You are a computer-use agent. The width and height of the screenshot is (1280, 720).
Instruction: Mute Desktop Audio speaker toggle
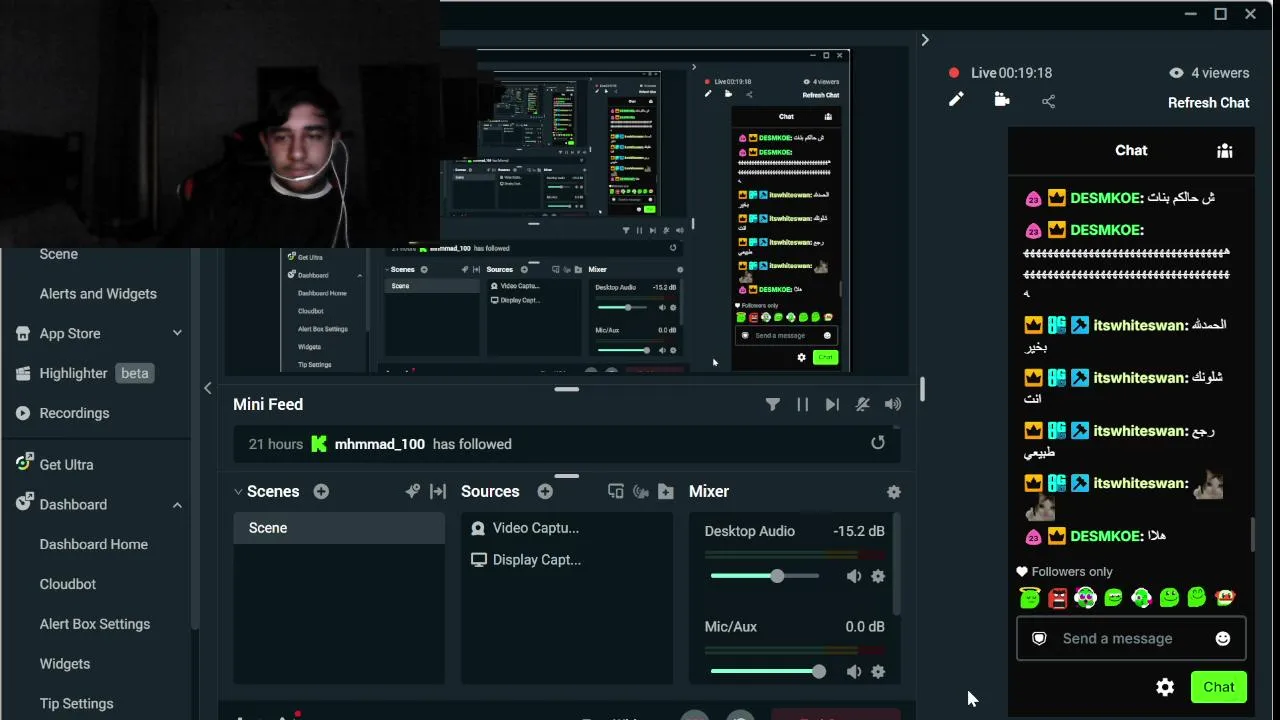pyautogui.click(x=854, y=576)
